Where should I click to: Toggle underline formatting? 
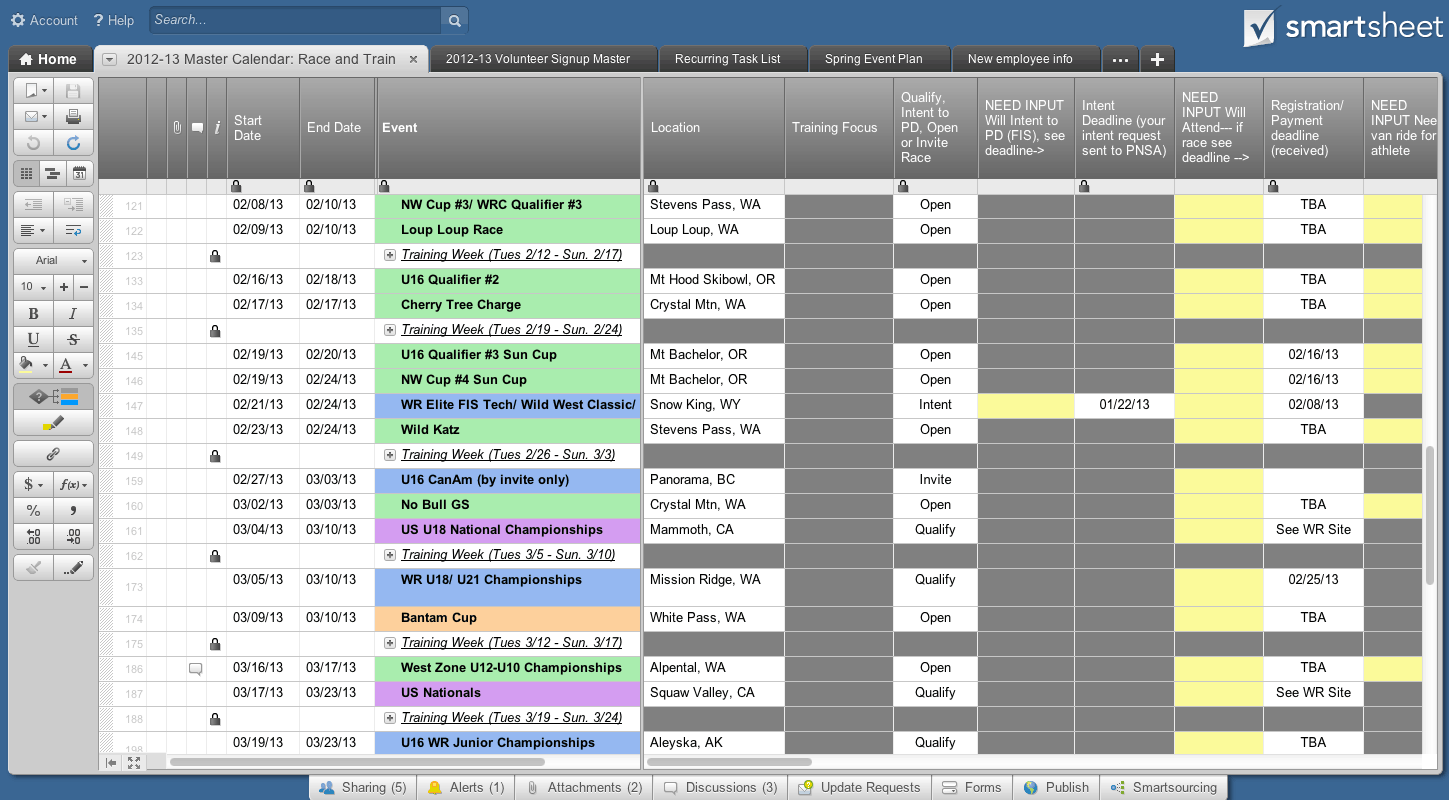33,340
